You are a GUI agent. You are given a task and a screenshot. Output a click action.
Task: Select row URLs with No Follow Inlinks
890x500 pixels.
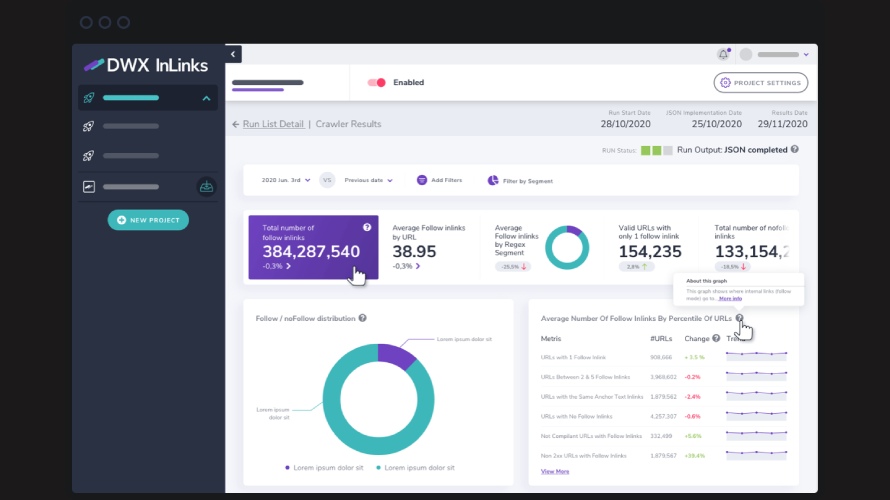664,416
